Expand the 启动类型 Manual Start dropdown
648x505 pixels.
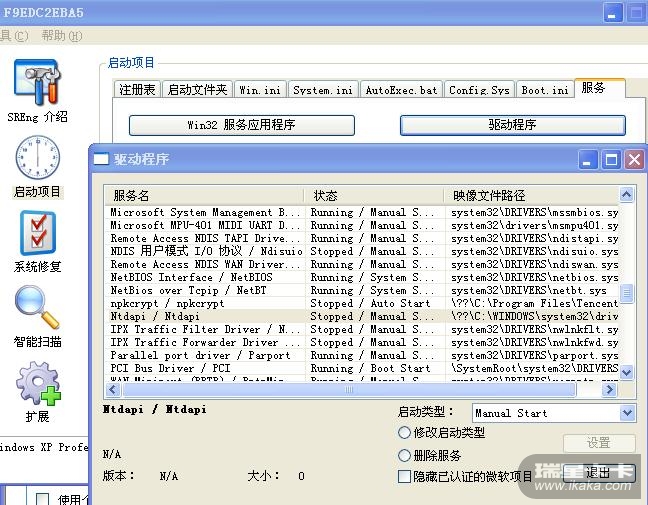(627, 413)
